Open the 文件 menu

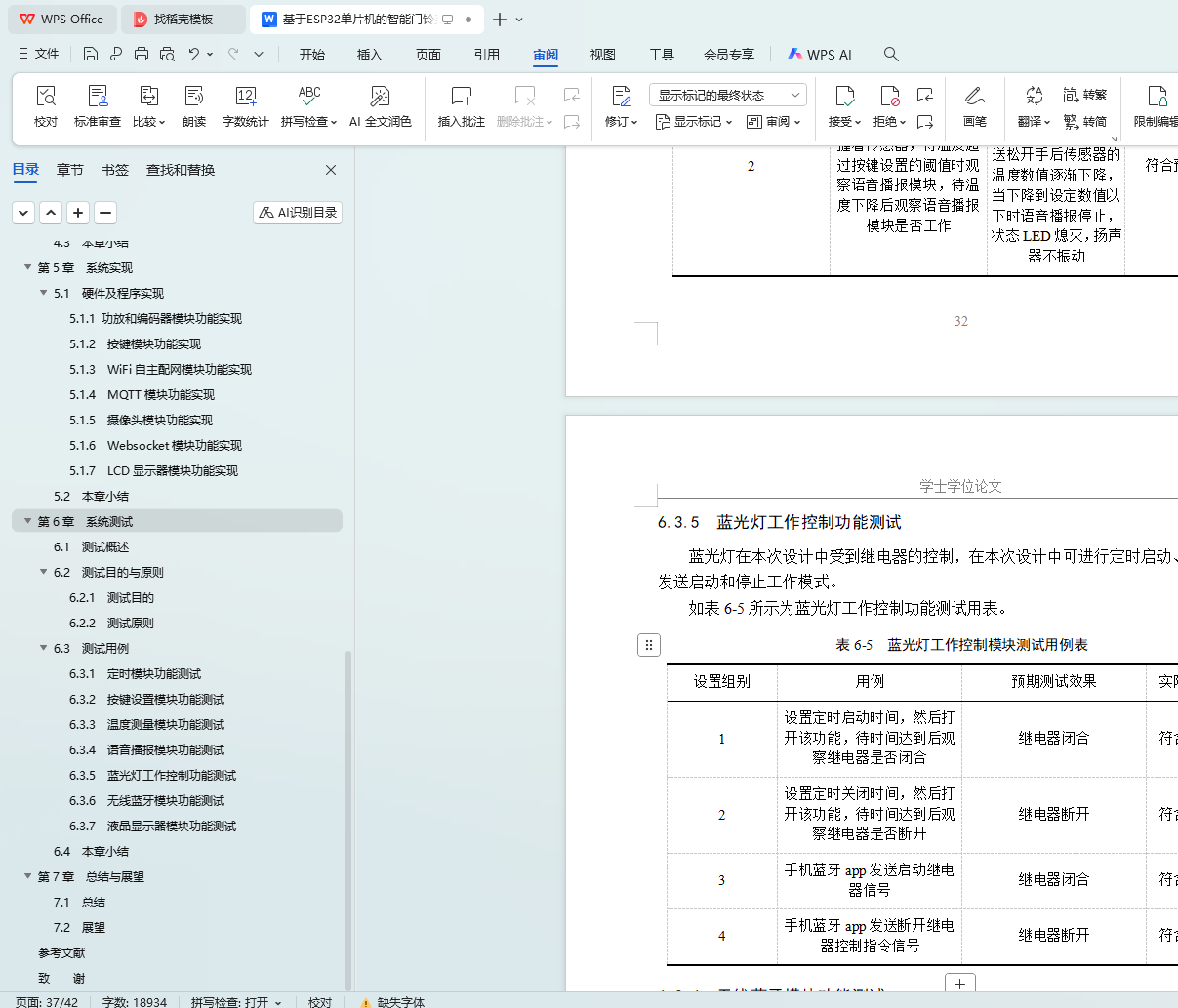[x=39, y=54]
